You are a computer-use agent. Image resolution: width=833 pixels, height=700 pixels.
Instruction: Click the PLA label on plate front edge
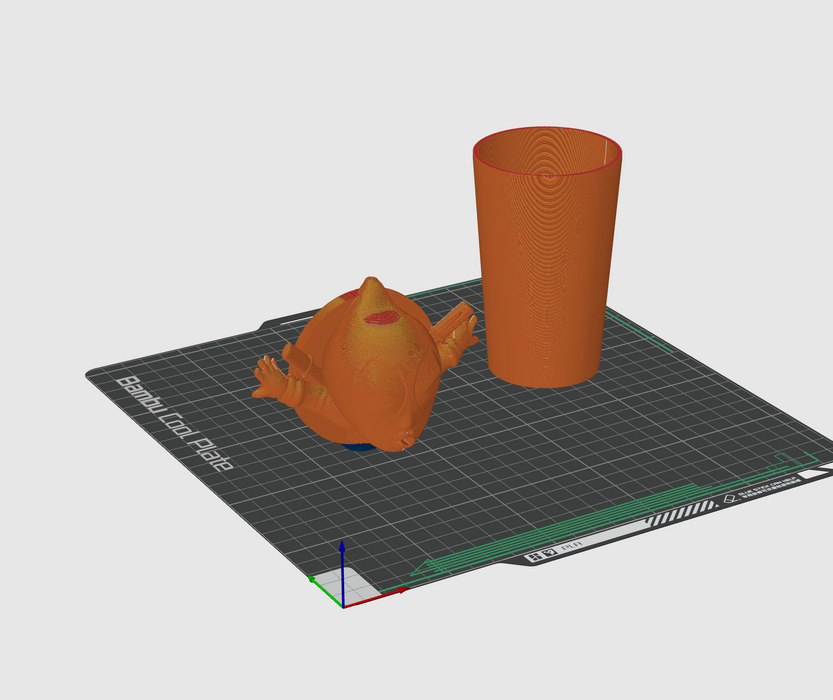tap(573, 547)
